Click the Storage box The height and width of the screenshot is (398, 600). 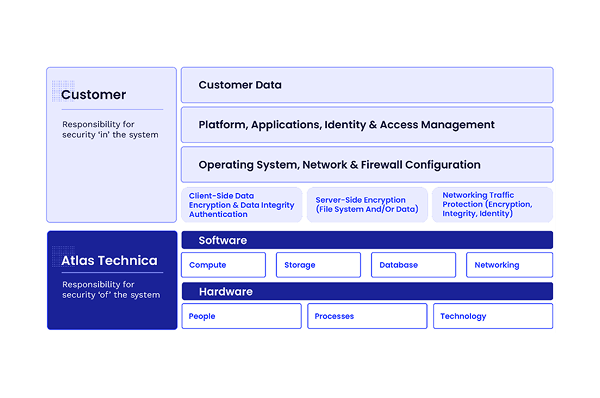(318, 265)
